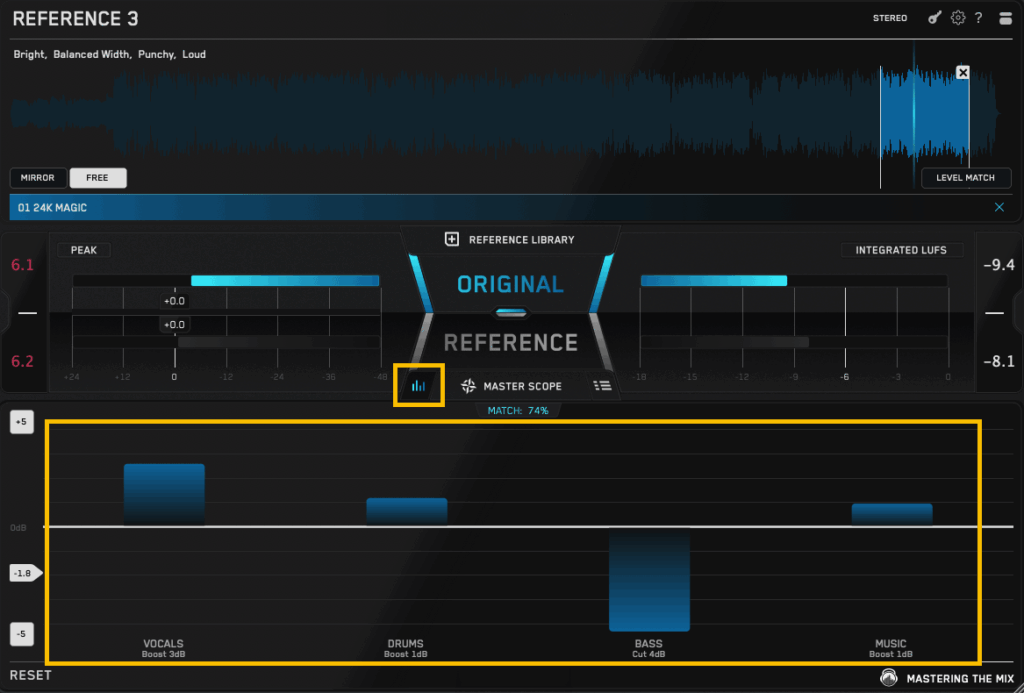
Task: Switch monitoring to REFERENCE
Action: [510, 342]
